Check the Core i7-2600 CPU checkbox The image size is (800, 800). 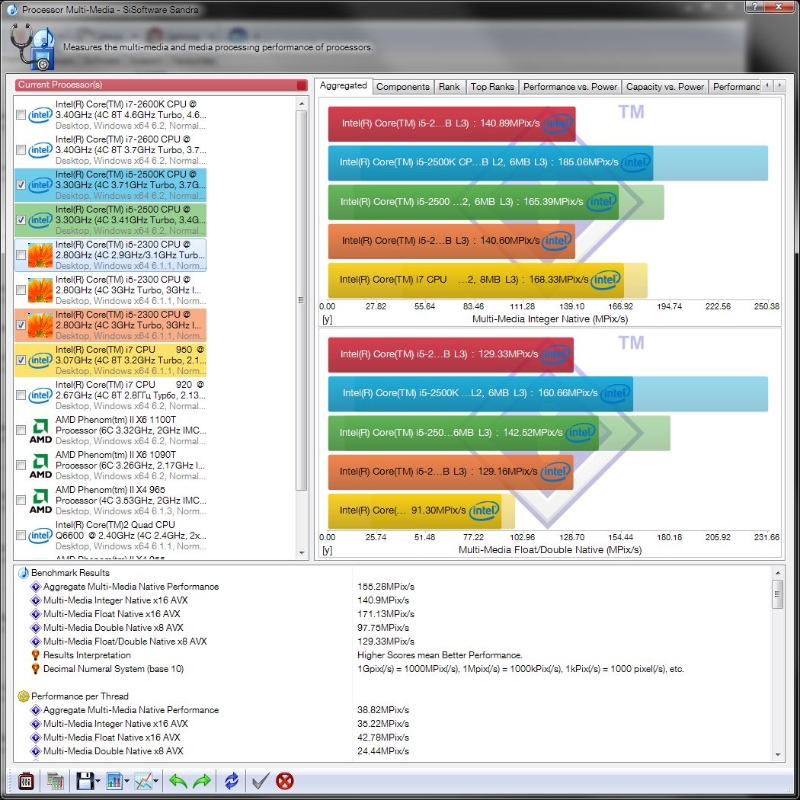point(21,150)
